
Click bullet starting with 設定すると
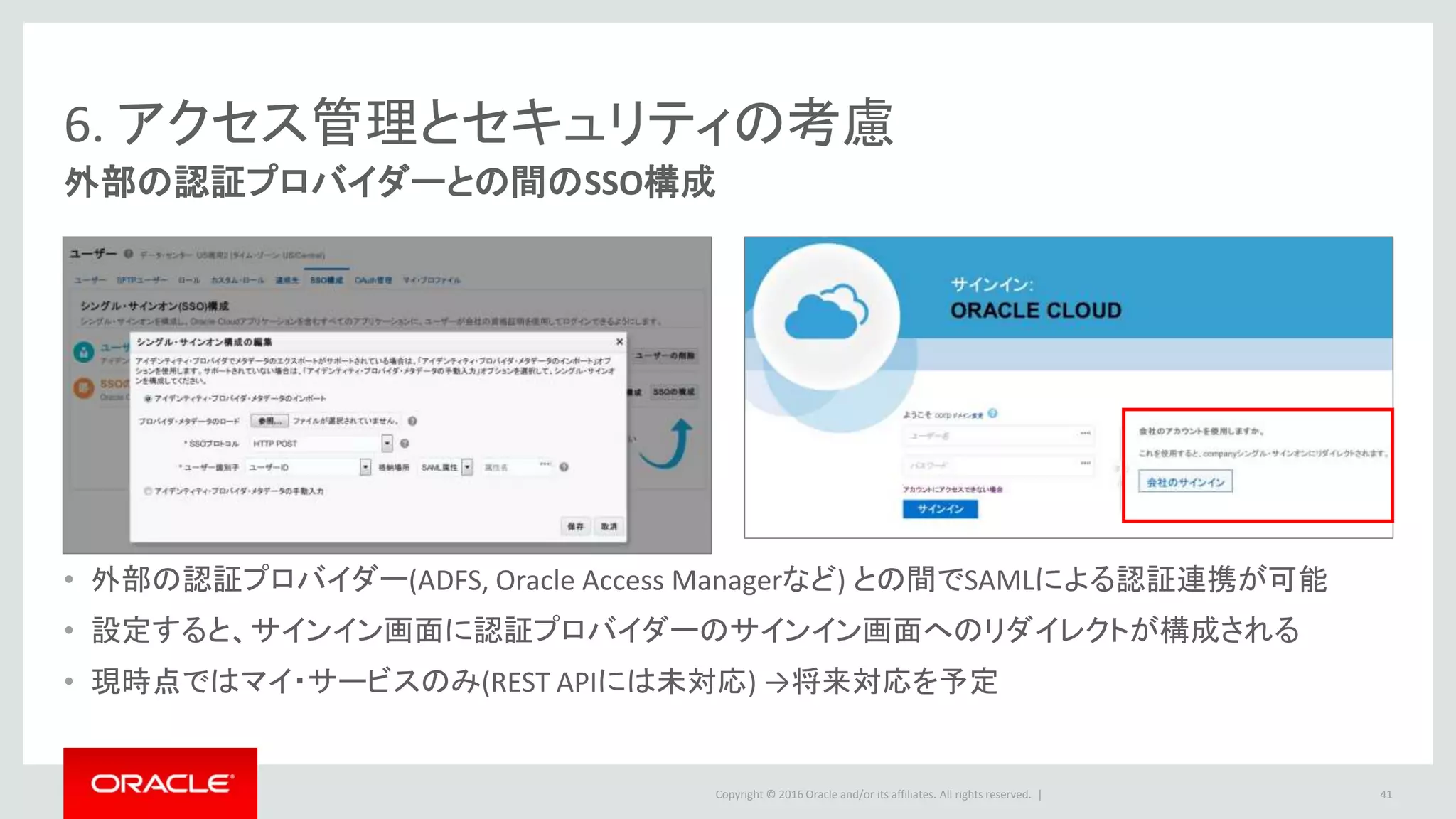[696, 630]
